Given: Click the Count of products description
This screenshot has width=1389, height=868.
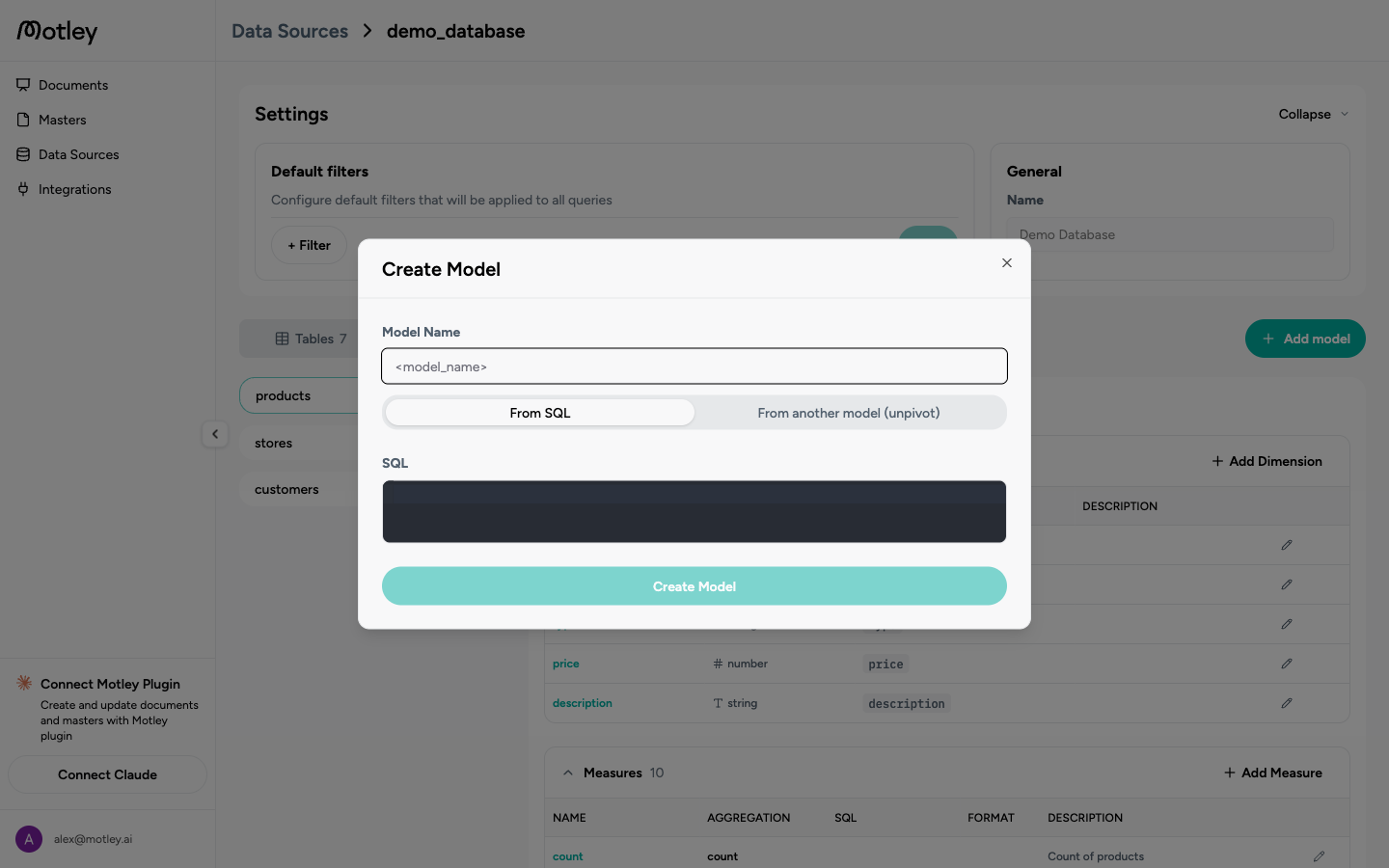Looking at the screenshot, I should 1096,856.
